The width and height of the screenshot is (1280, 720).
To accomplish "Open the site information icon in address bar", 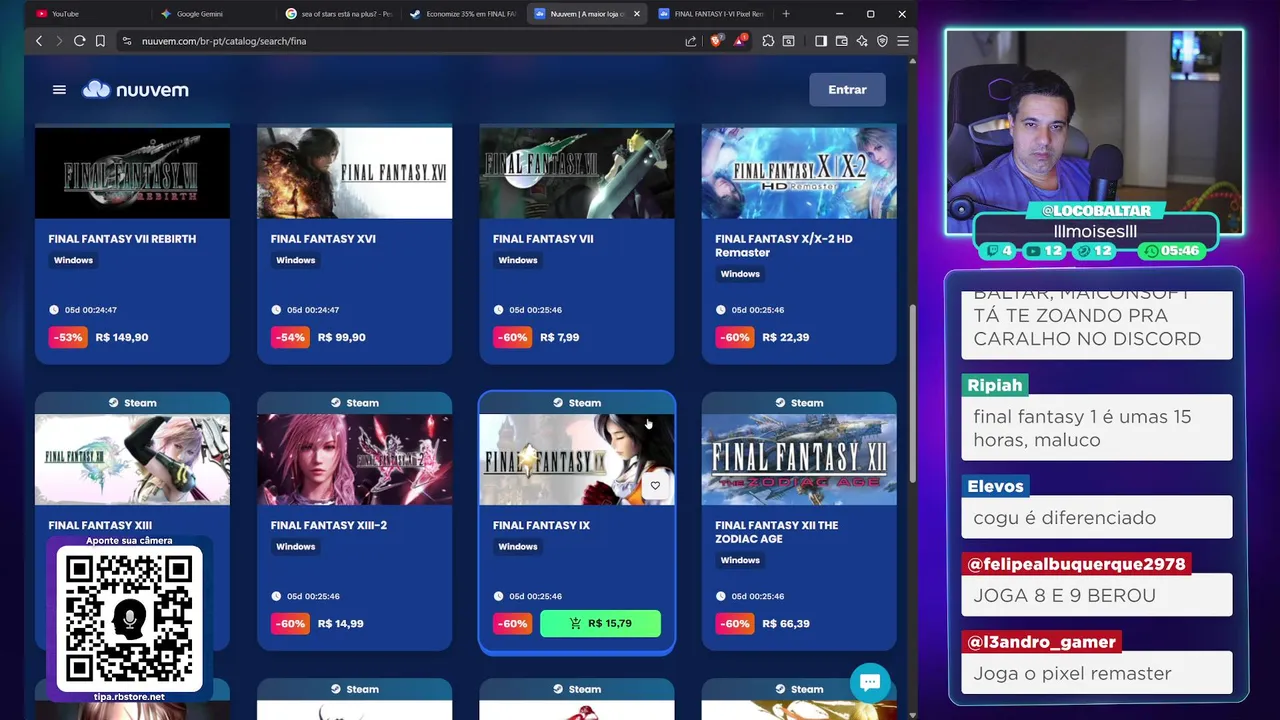I will tap(127, 41).
